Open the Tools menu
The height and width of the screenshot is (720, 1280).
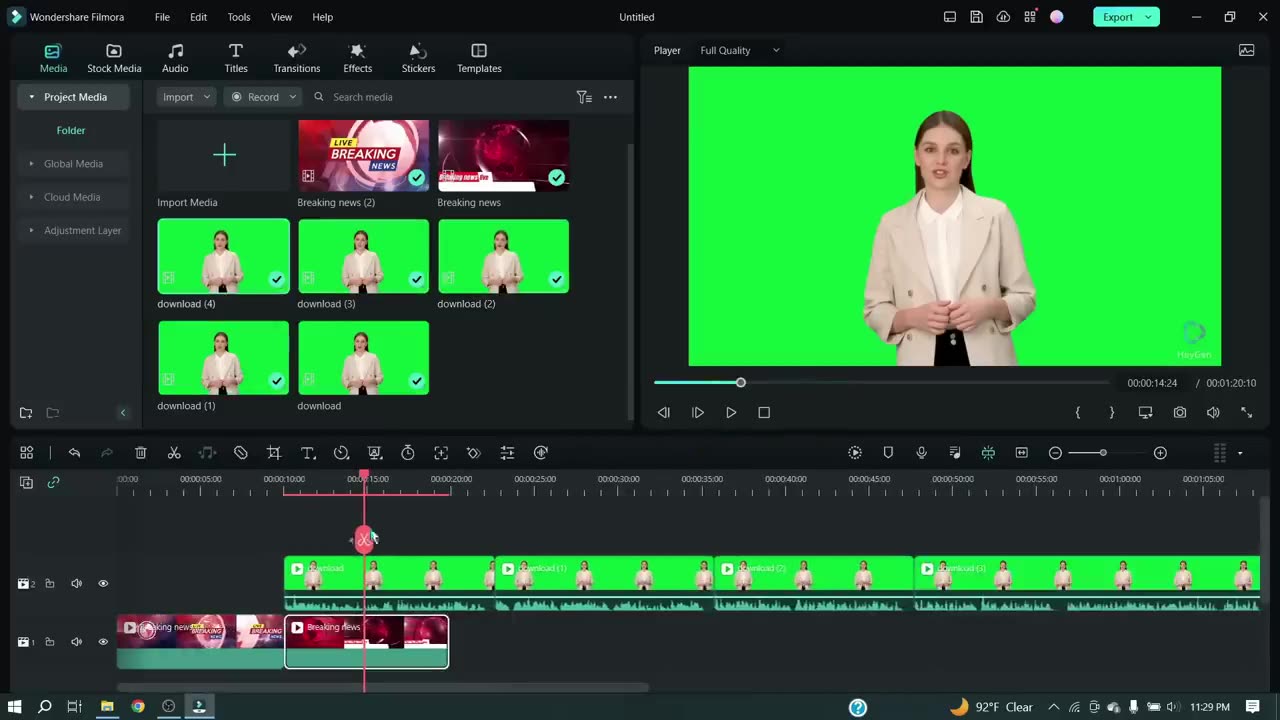click(x=239, y=17)
